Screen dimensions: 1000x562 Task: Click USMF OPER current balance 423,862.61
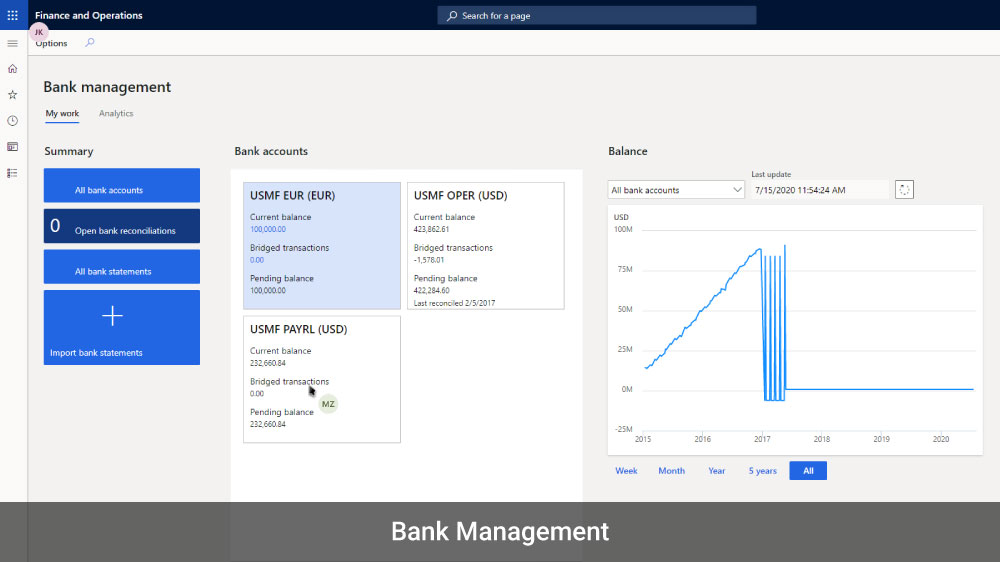click(432, 229)
